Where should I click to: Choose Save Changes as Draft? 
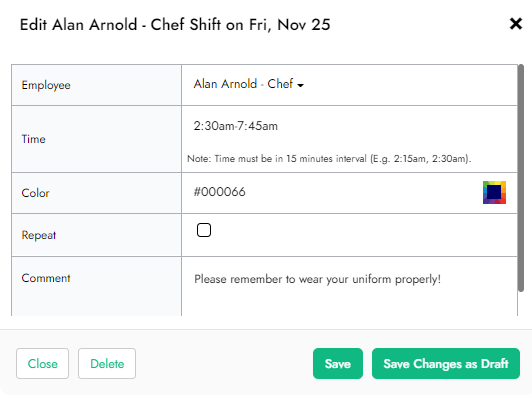click(x=446, y=363)
